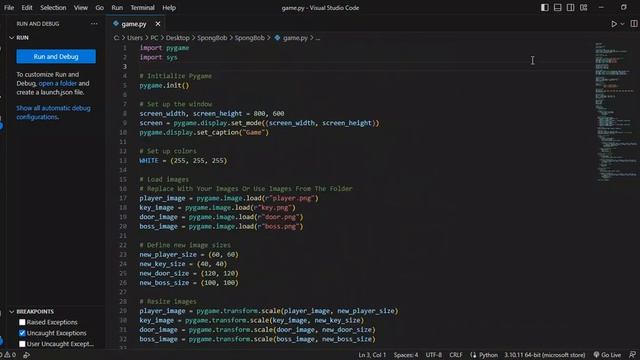Click the file icon on game.py tab

[x=116, y=24]
